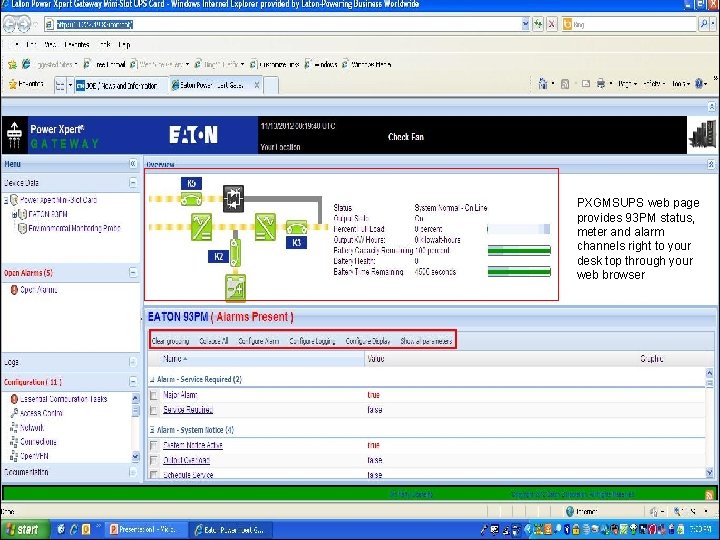Click the browser Home icon
Screen dimensions: 720x540
coord(543,84)
